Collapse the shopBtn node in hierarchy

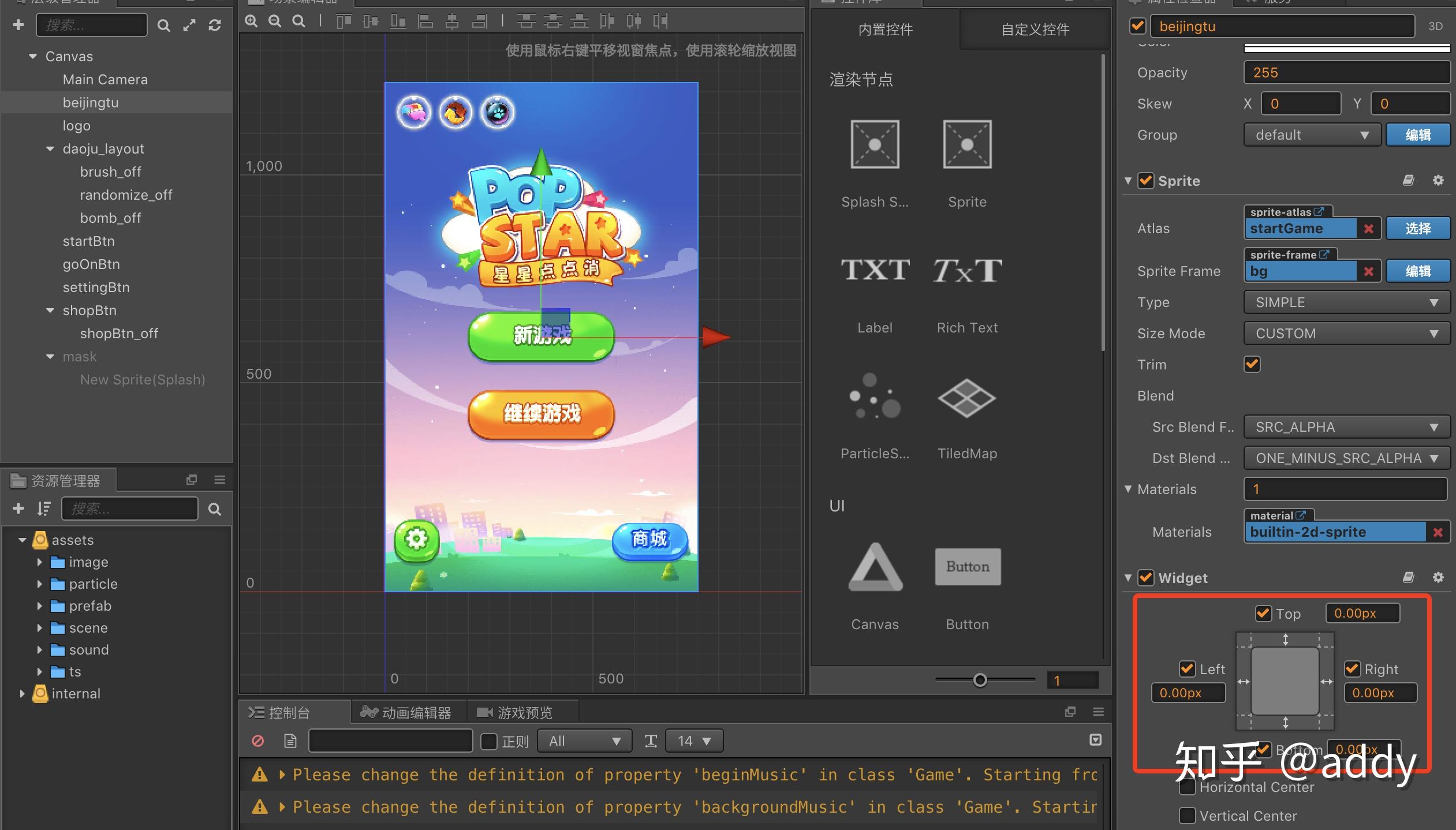(50, 310)
